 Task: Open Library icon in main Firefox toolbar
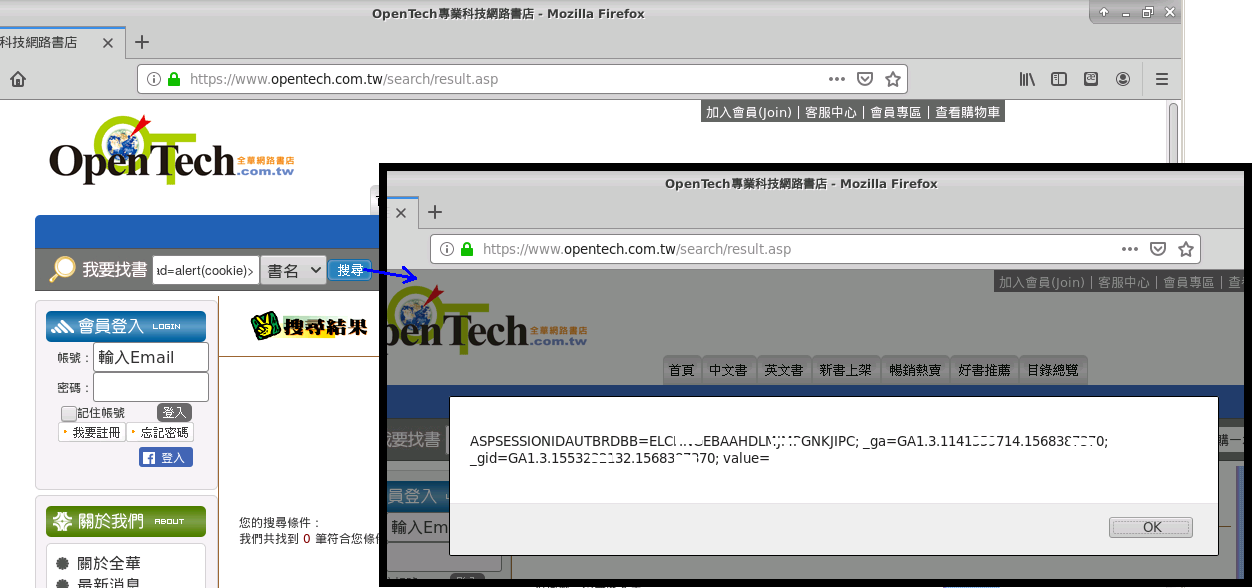[1027, 79]
